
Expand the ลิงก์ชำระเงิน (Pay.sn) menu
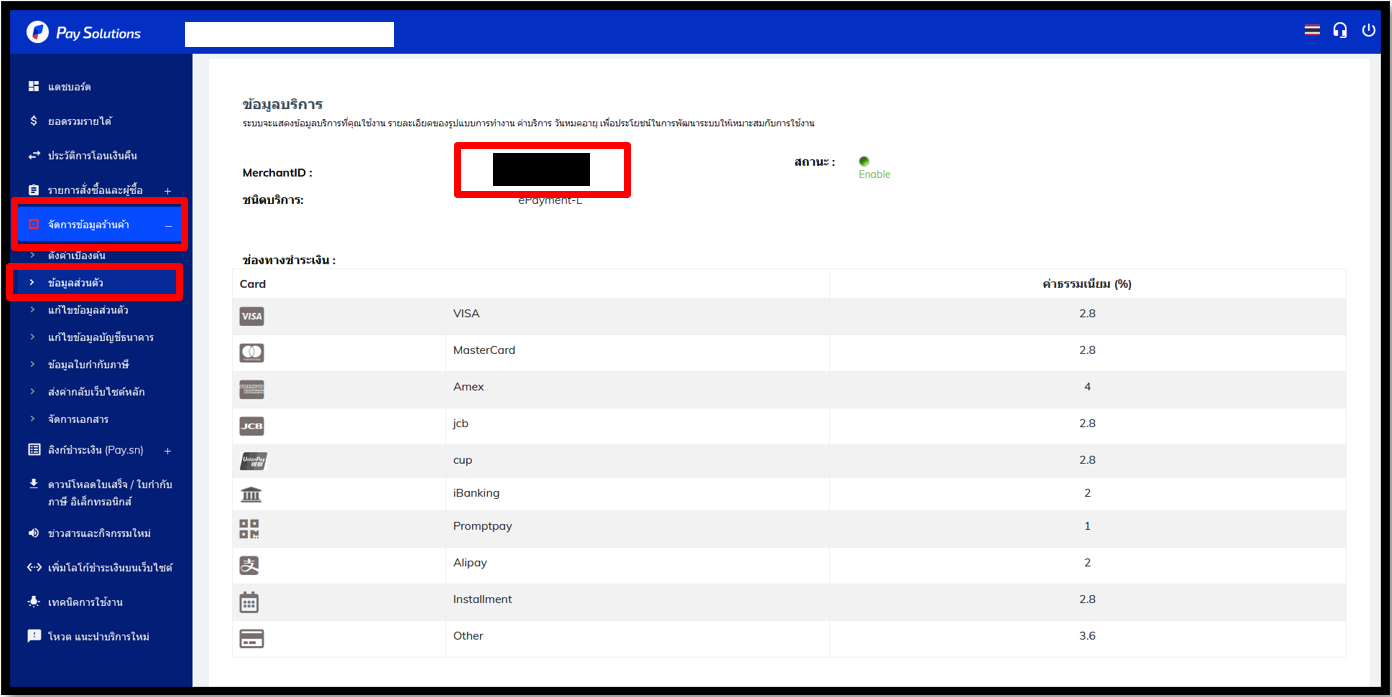tap(167, 451)
